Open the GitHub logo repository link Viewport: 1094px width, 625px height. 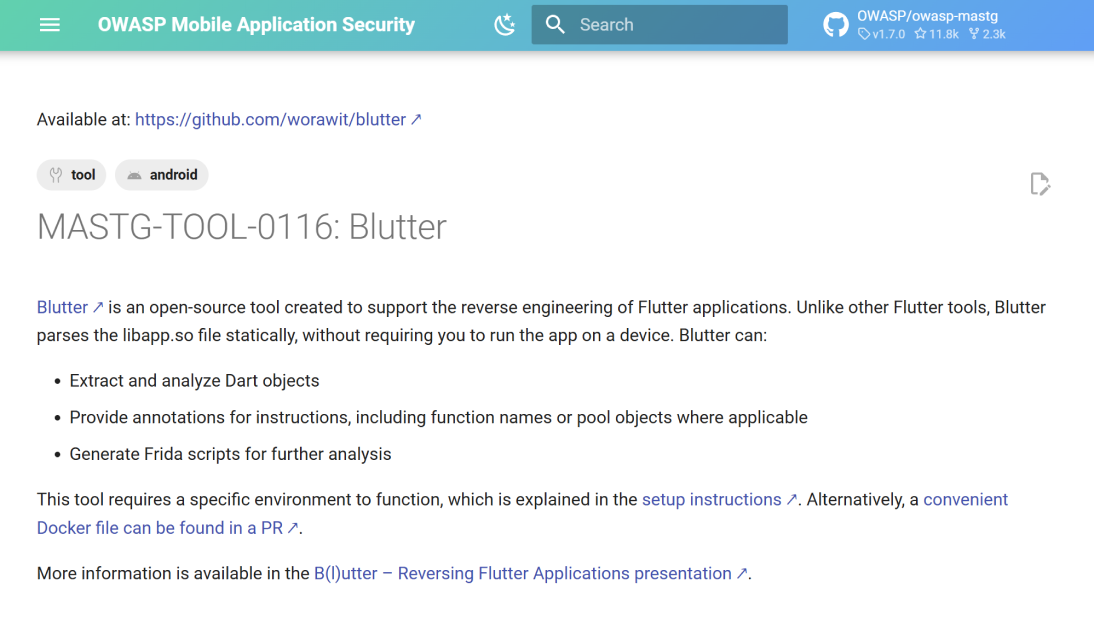click(x=835, y=25)
